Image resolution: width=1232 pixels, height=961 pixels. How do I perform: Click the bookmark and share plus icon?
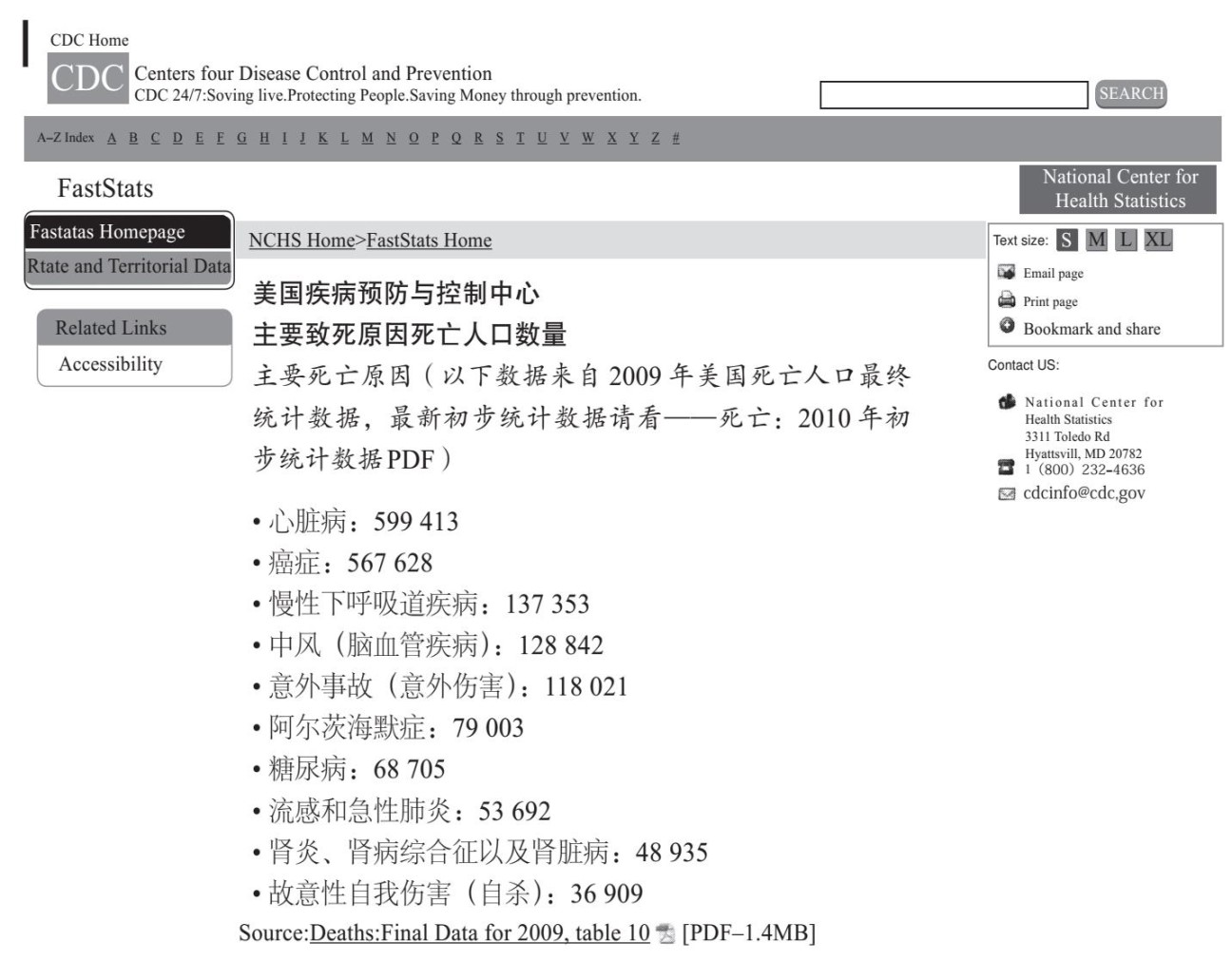coord(1007,326)
